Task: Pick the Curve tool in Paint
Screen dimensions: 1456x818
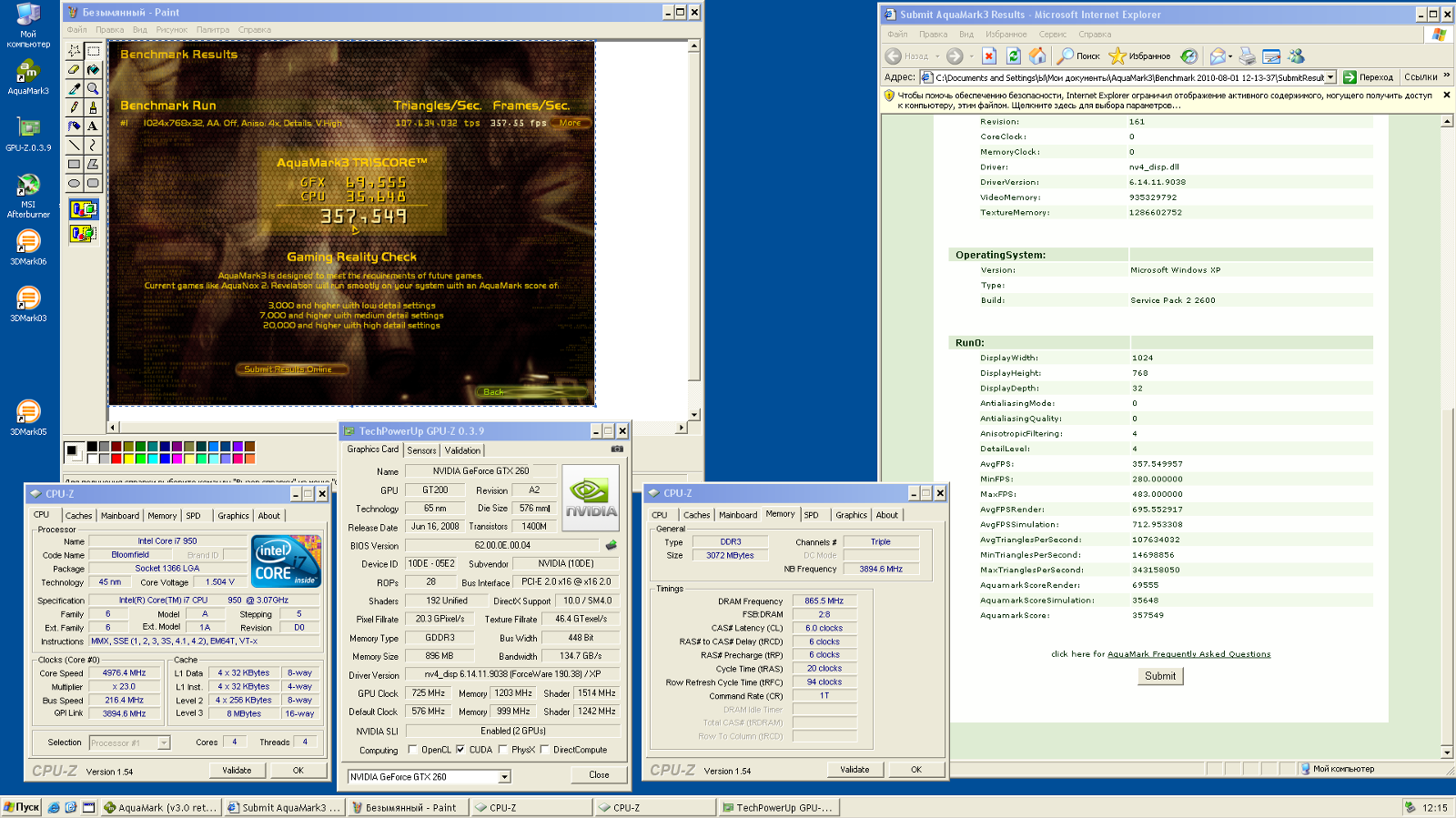Action: pos(93,145)
